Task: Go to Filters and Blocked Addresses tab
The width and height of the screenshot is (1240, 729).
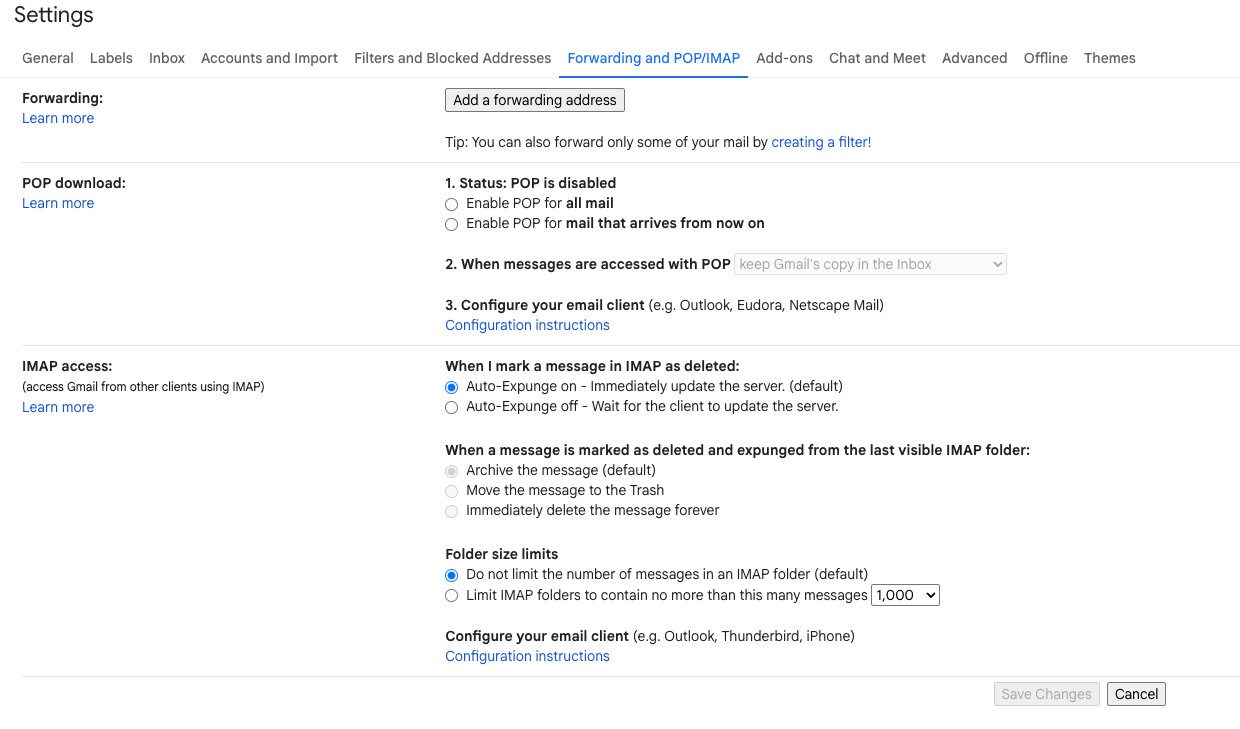Action: [452, 58]
